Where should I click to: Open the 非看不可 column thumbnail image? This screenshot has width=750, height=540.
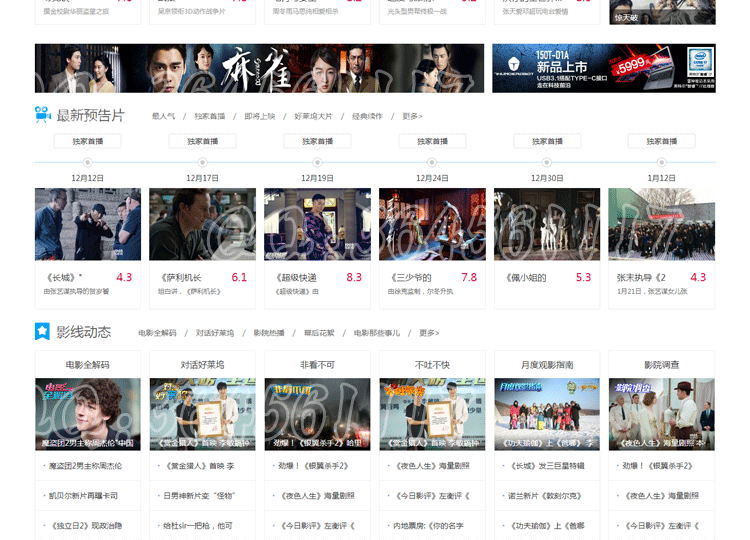tap(317, 414)
